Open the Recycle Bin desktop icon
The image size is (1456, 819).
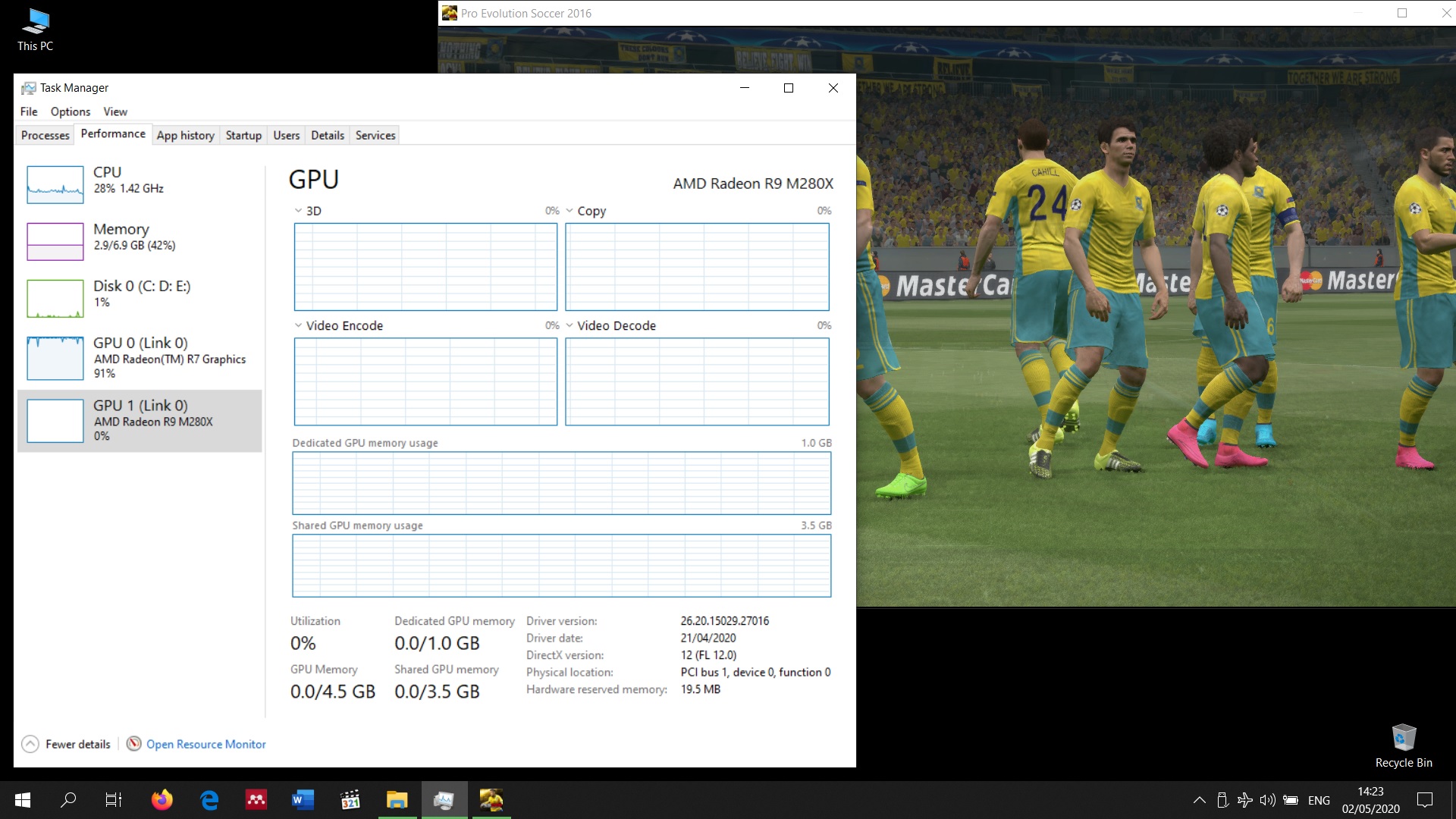coord(1404,746)
